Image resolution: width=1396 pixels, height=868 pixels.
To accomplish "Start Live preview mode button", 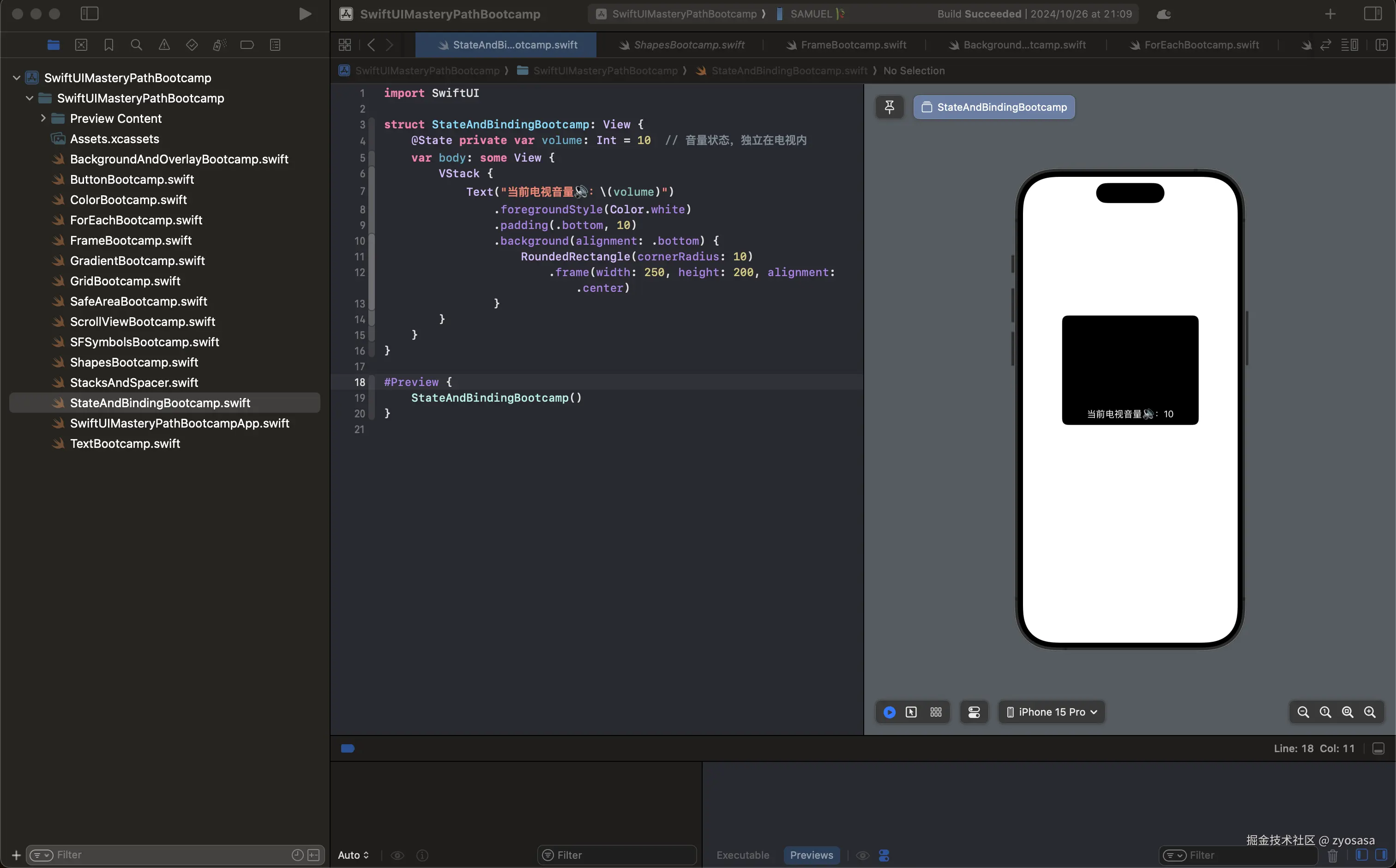I will 889,712.
